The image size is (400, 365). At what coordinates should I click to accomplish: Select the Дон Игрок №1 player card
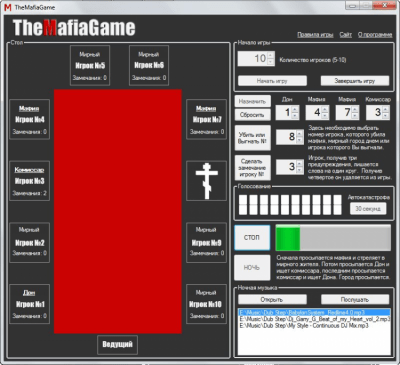pyautogui.click(x=30, y=304)
